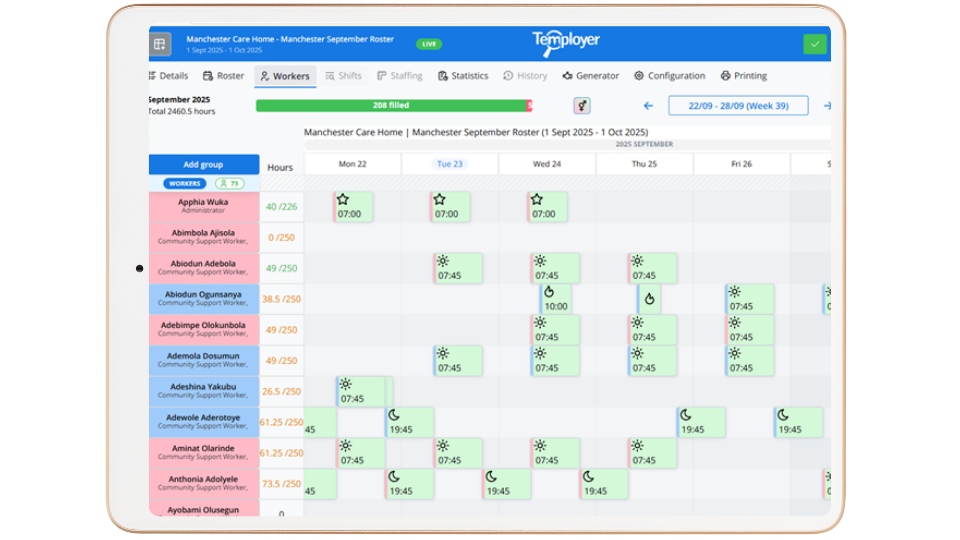This screenshot has width=960, height=540.
Task: Switch to the Statistics tab
Action: pyautogui.click(x=463, y=76)
